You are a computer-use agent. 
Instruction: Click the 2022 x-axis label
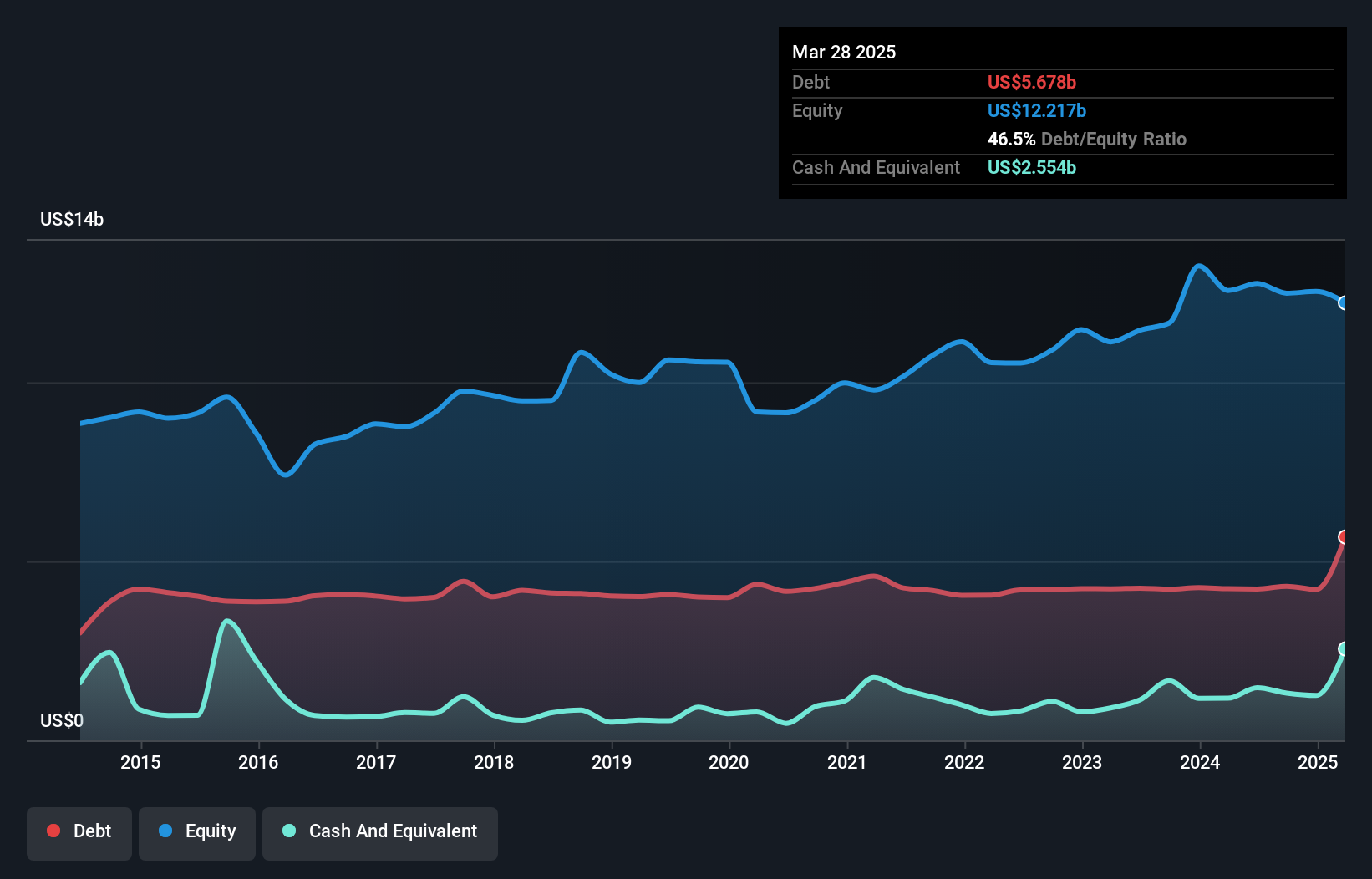(964, 762)
